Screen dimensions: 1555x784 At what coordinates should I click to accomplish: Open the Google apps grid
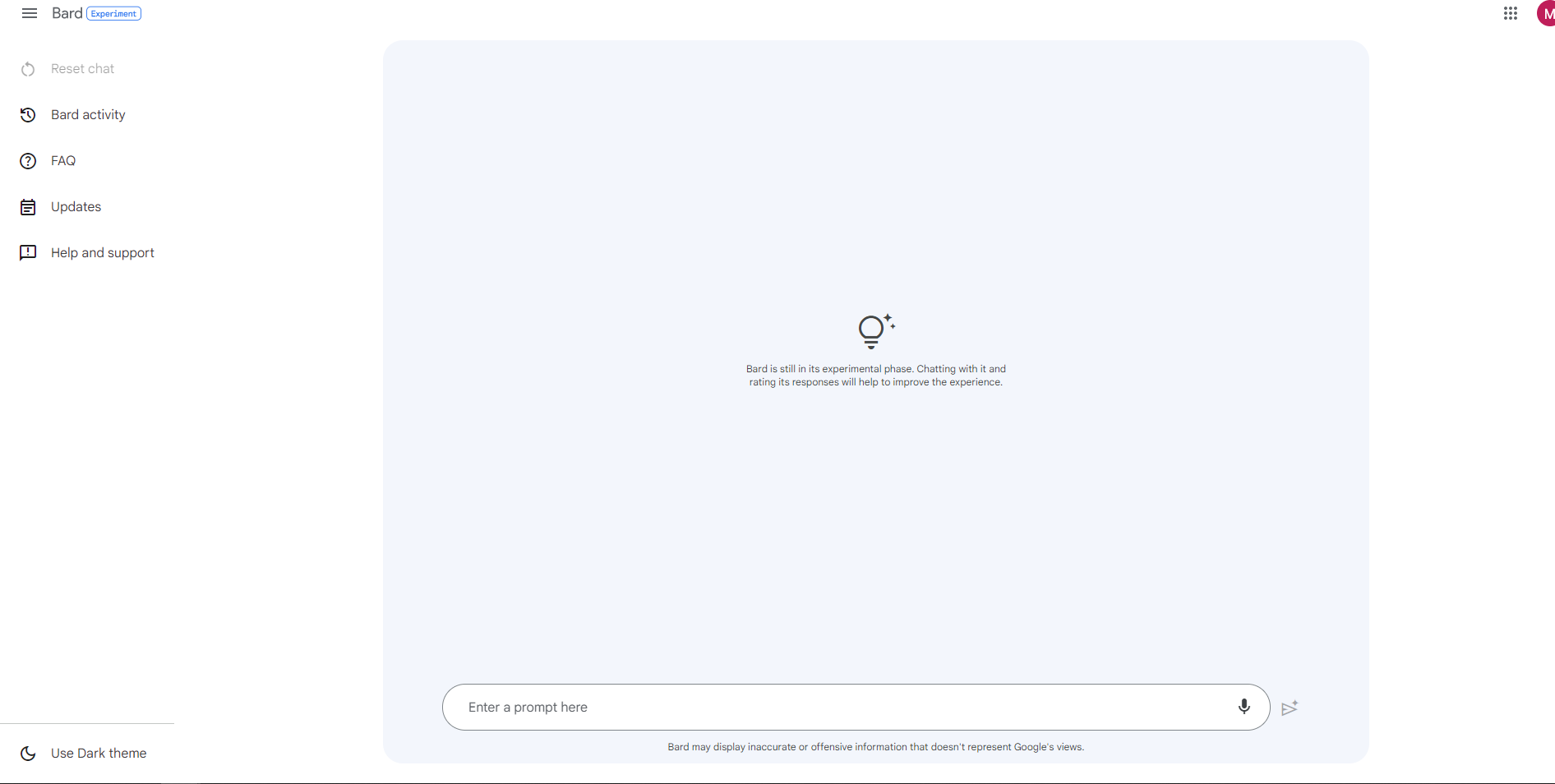(1511, 13)
